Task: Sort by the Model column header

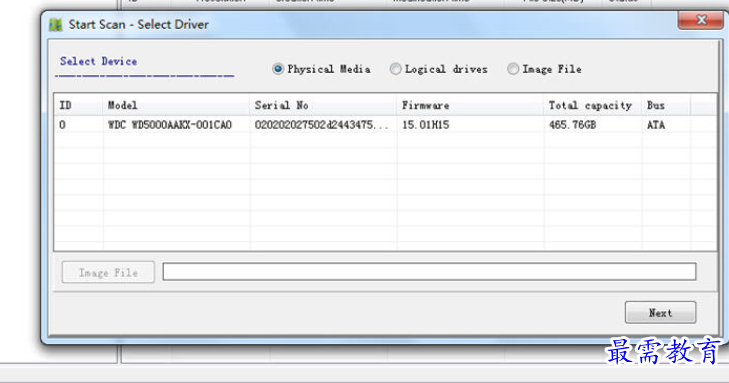Action: tap(176, 106)
